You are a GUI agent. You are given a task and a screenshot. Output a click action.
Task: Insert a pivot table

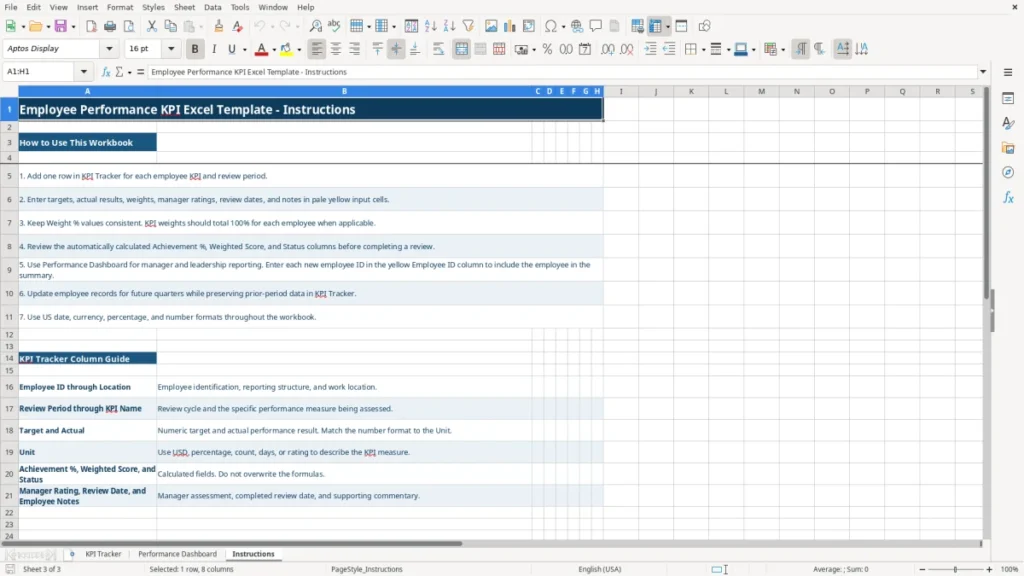(x=529, y=26)
